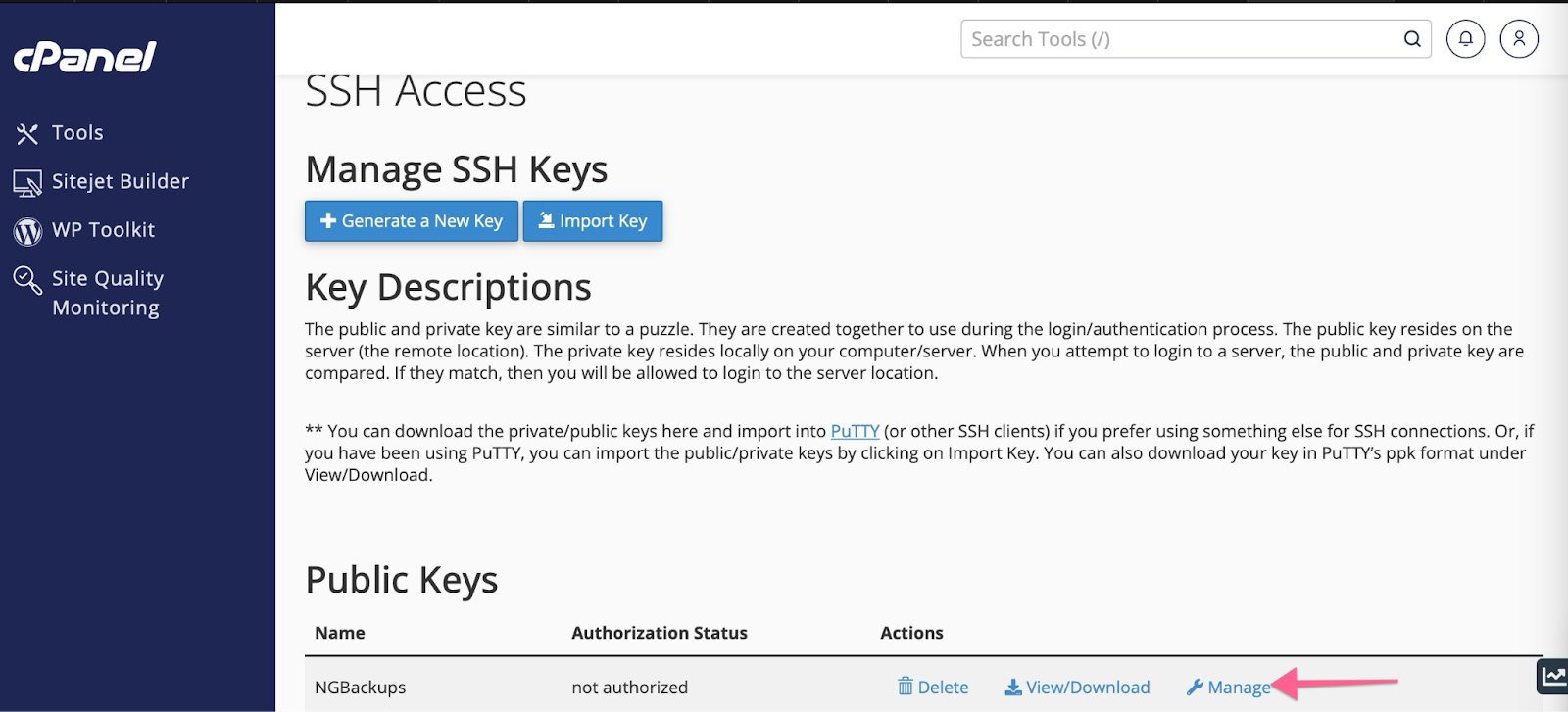This screenshot has width=1568, height=712.
Task: Click Generate a New Key button
Action: click(x=412, y=221)
